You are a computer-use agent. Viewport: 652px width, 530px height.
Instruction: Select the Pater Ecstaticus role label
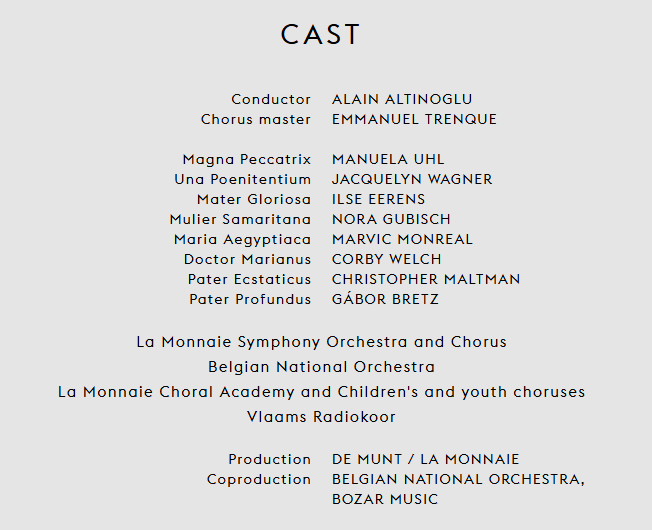click(x=249, y=279)
